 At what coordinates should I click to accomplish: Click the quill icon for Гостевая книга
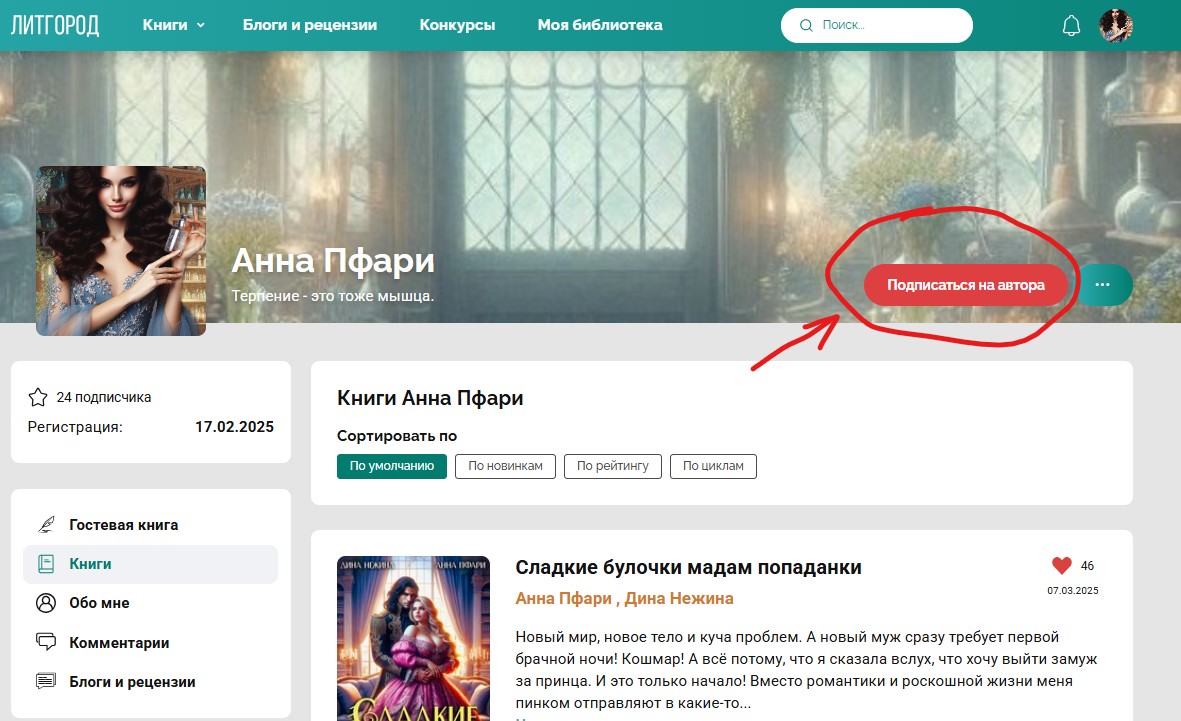46,524
